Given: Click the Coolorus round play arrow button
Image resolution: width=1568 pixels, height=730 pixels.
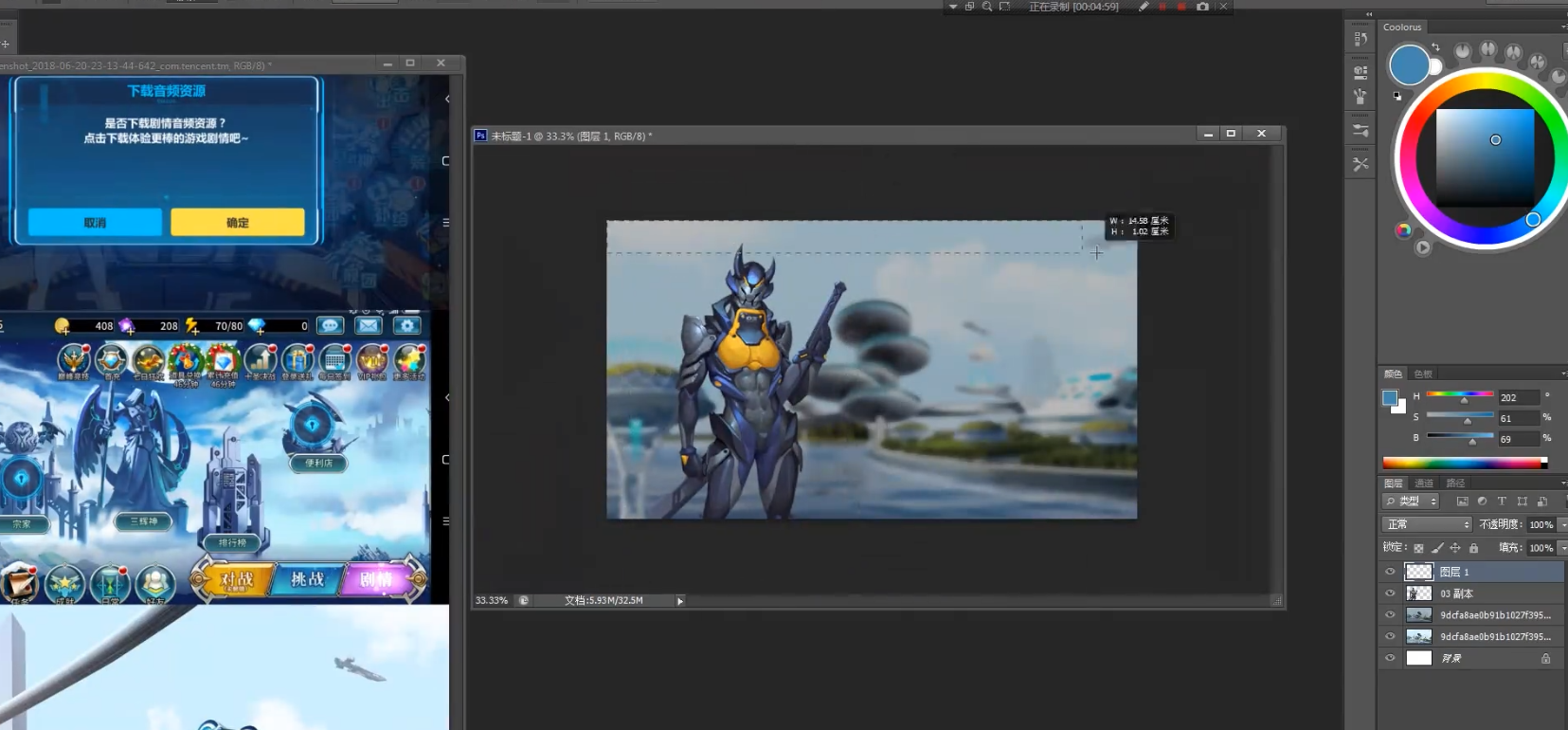Looking at the screenshot, I should pyautogui.click(x=1423, y=247).
